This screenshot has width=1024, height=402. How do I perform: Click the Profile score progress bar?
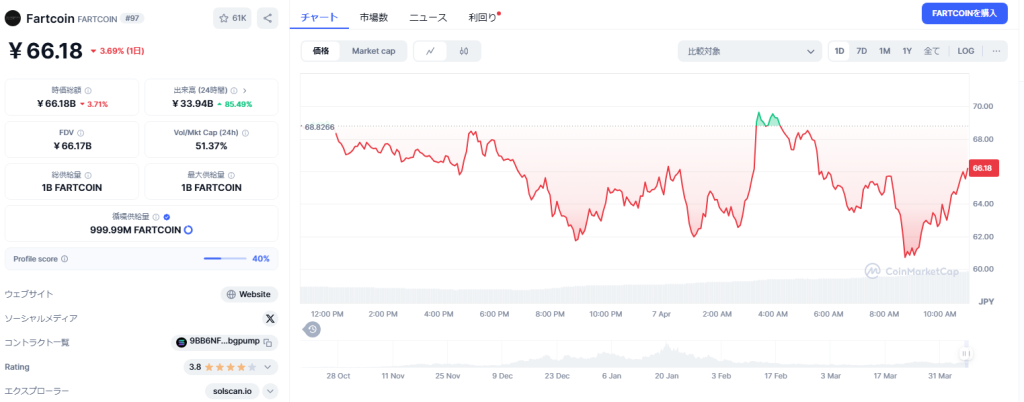[225, 258]
